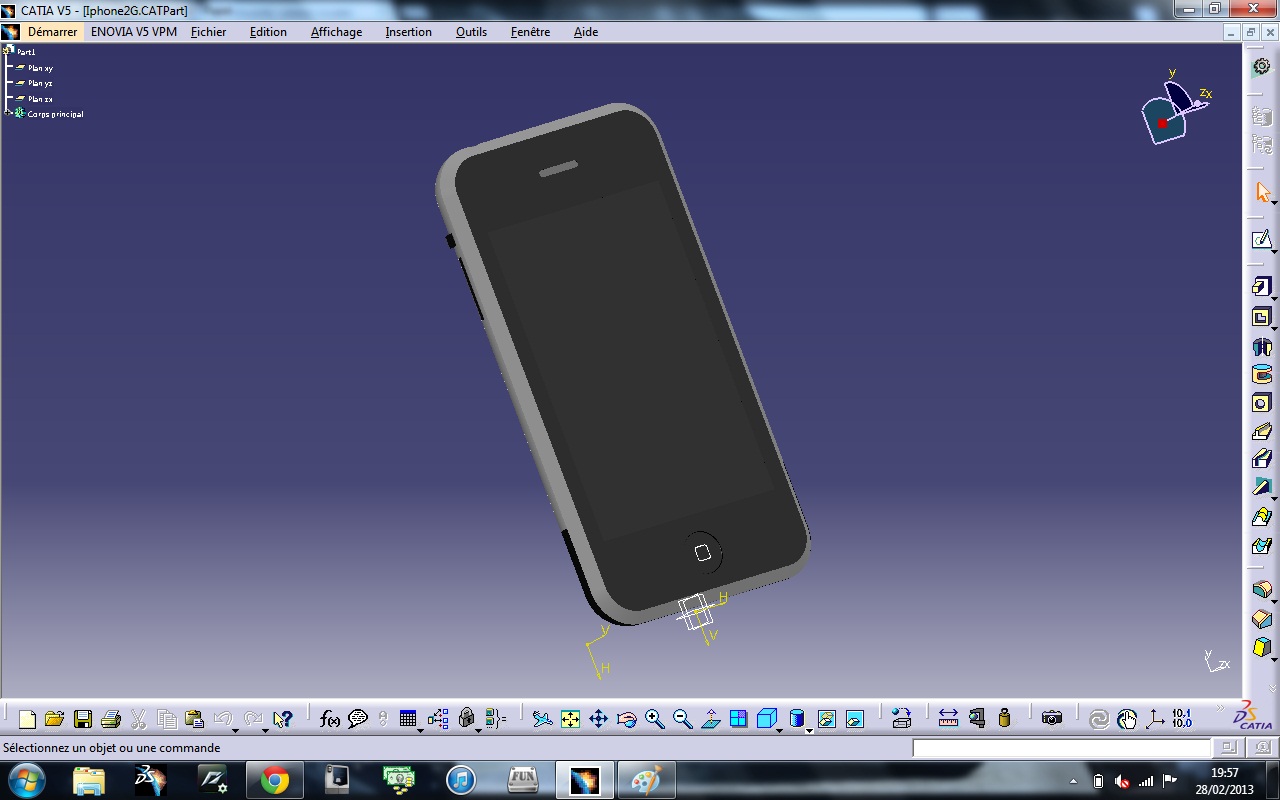Capture image with camera icon
This screenshot has width=1280, height=800.
tap(1051, 719)
